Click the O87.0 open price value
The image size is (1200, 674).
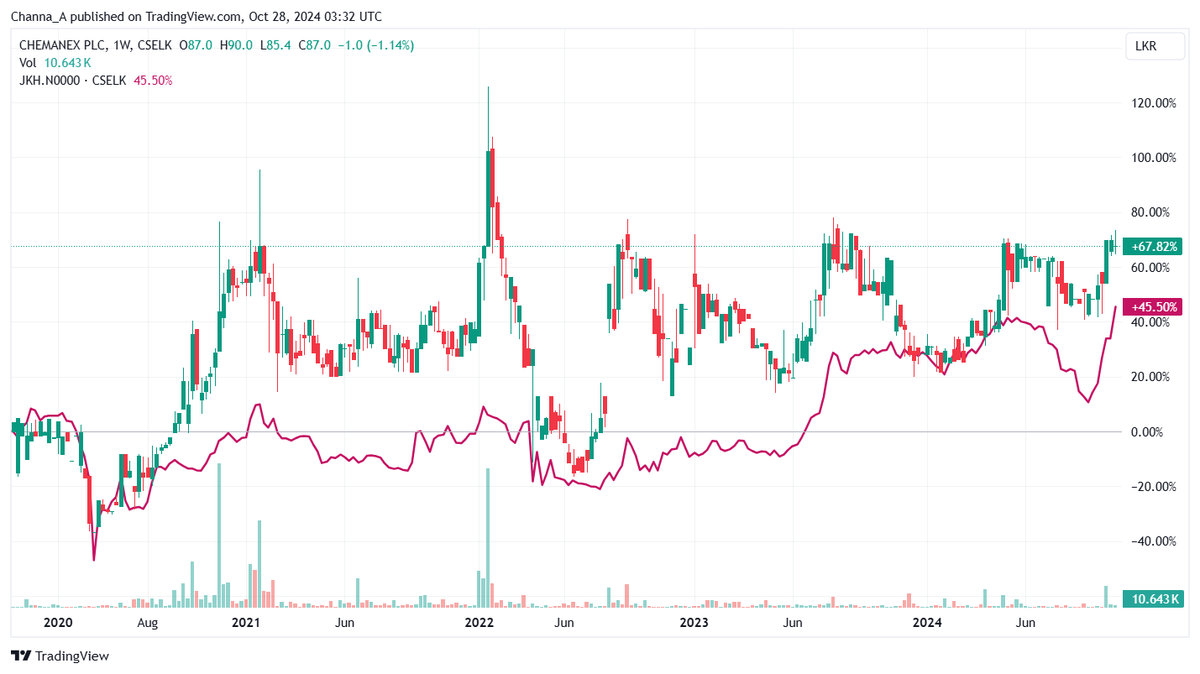[x=198, y=46]
